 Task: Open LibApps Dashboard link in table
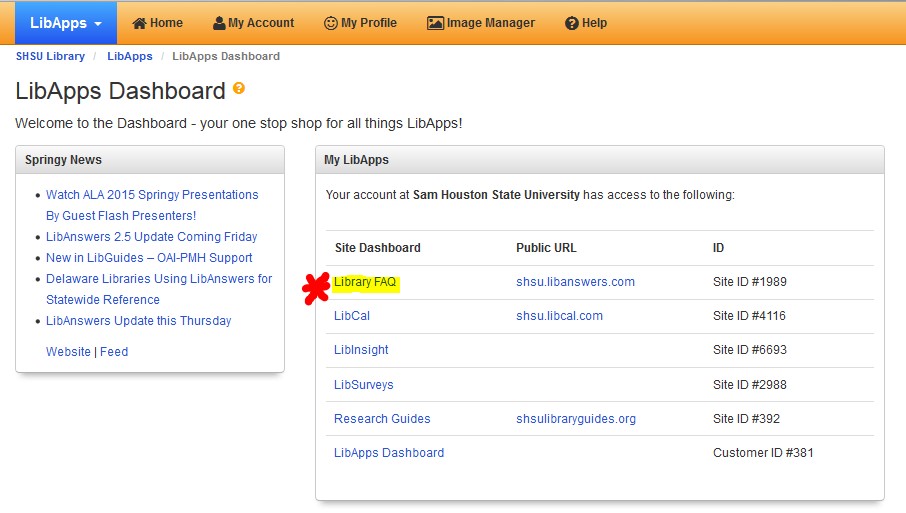pyautogui.click(x=389, y=453)
